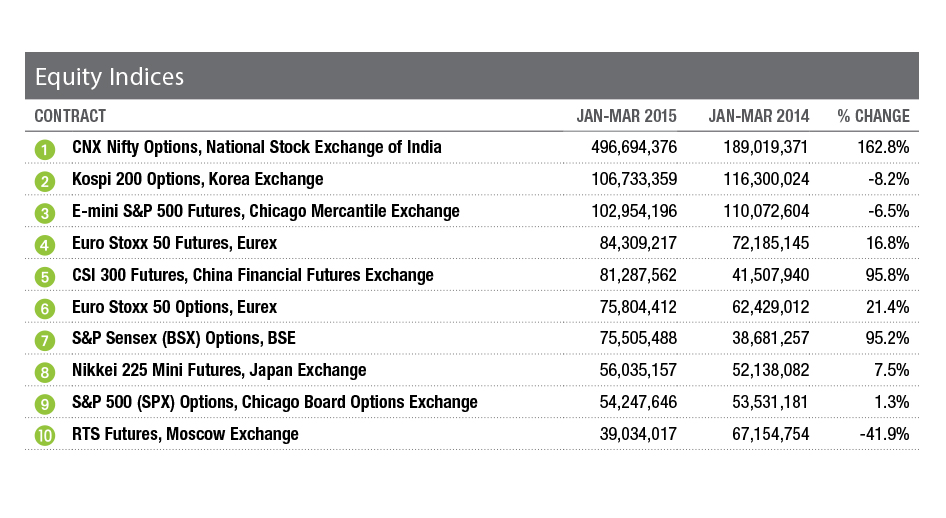Screen dimensions: 946x518
Task: Click the rank 7 circle icon
Action: click(x=44, y=340)
